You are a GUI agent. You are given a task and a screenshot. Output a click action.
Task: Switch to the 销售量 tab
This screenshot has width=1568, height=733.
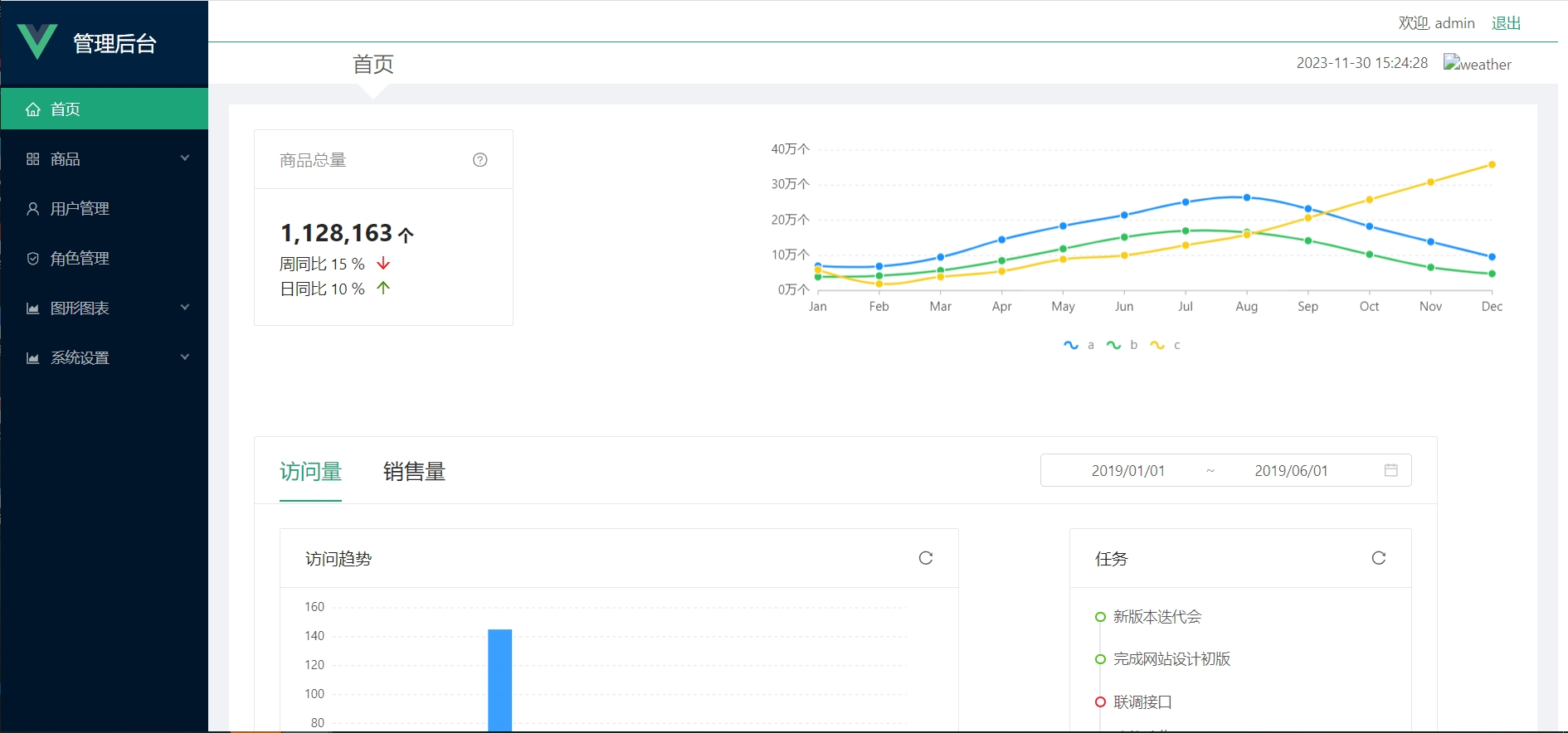coord(414,472)
